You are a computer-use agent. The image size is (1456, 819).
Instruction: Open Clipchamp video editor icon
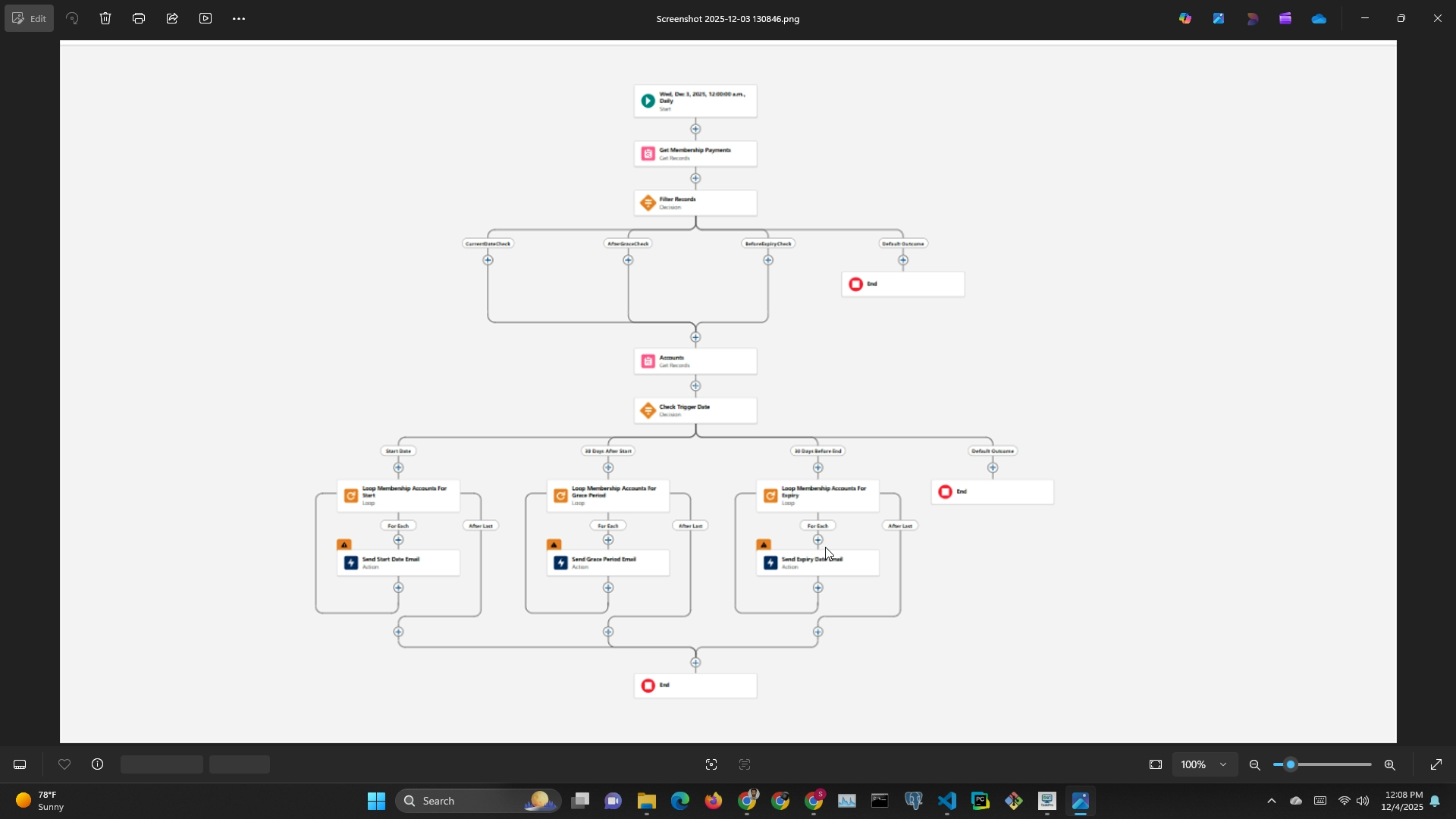[1285, 18]
